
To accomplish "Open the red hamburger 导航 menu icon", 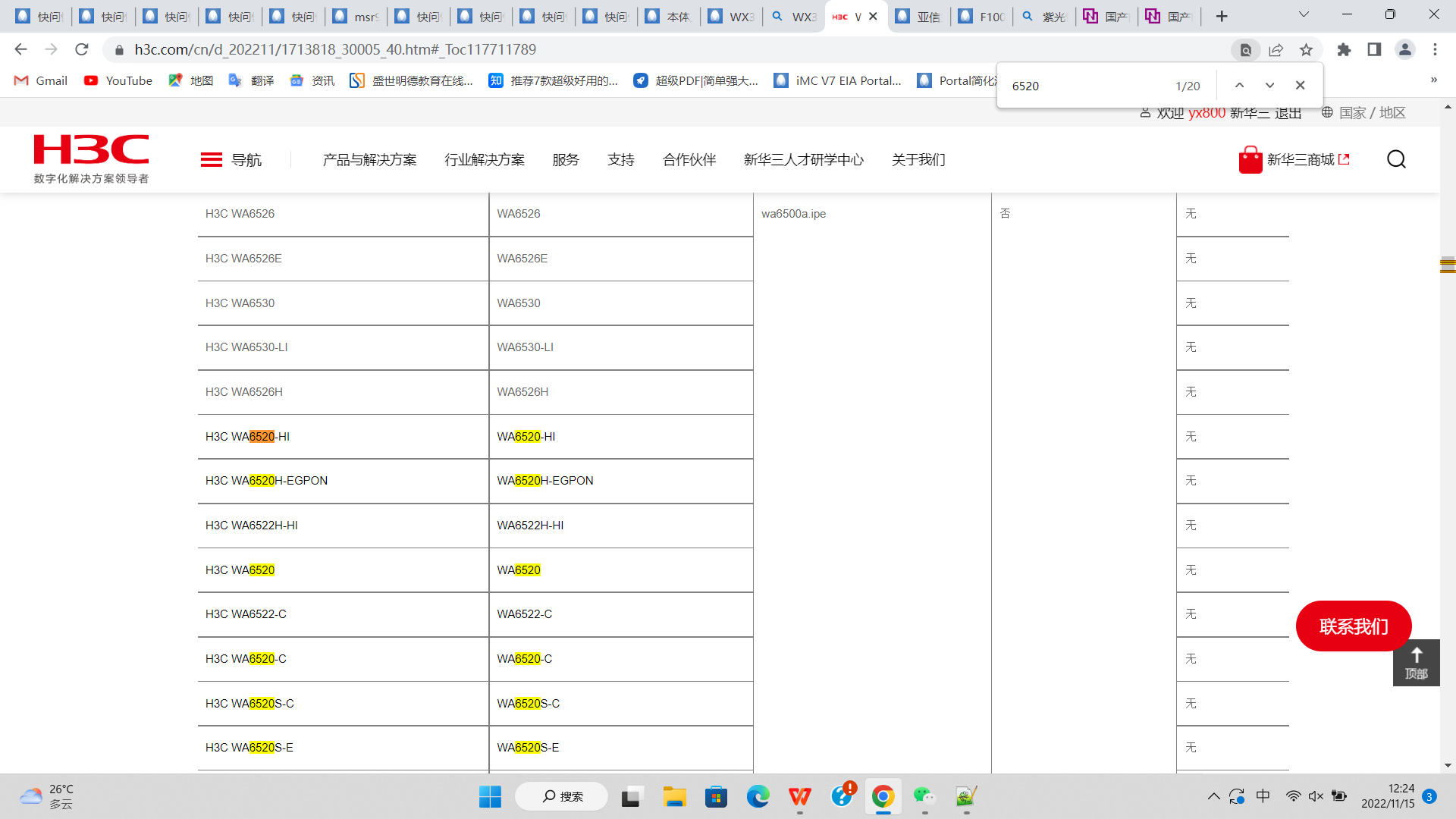I will pyautogui.click(x=211, y=159).
